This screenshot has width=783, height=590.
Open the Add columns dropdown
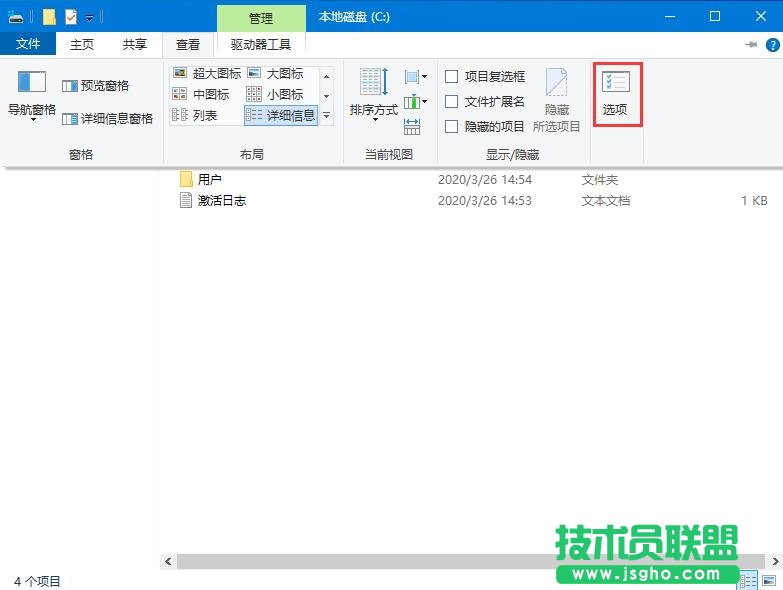click(416, 102)
